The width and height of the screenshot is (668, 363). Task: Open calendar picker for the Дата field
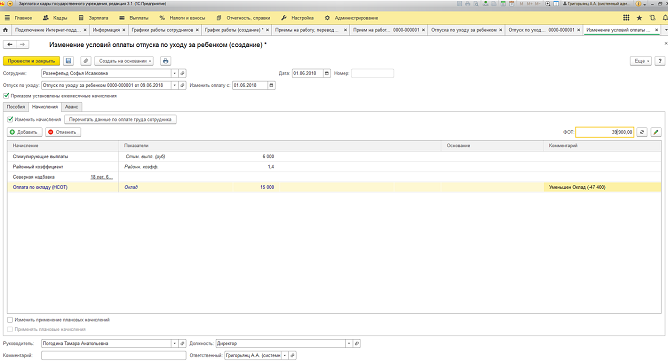(327, 73)
